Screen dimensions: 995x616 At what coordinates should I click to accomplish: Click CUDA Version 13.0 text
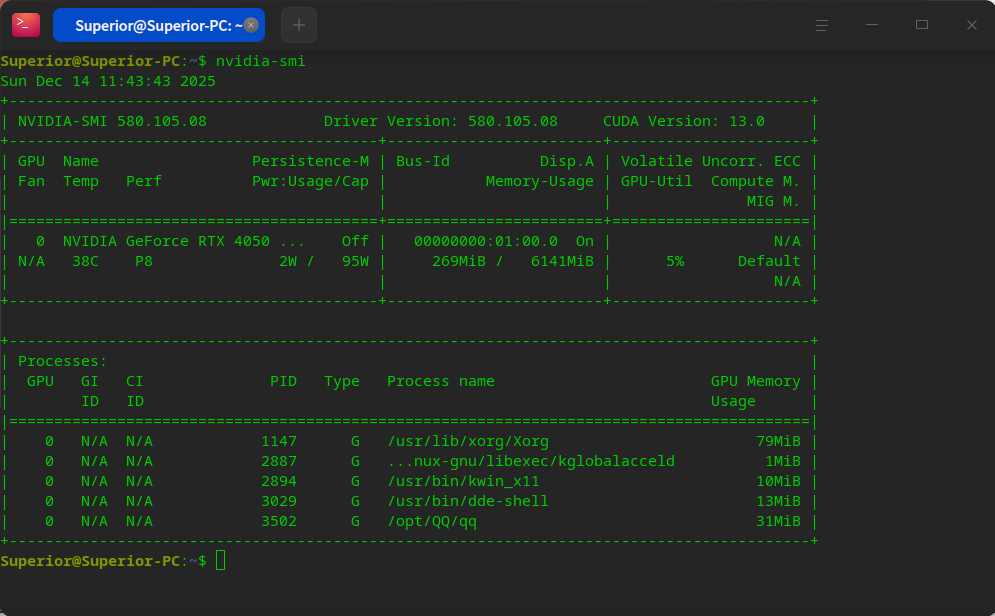coord(683,121)
